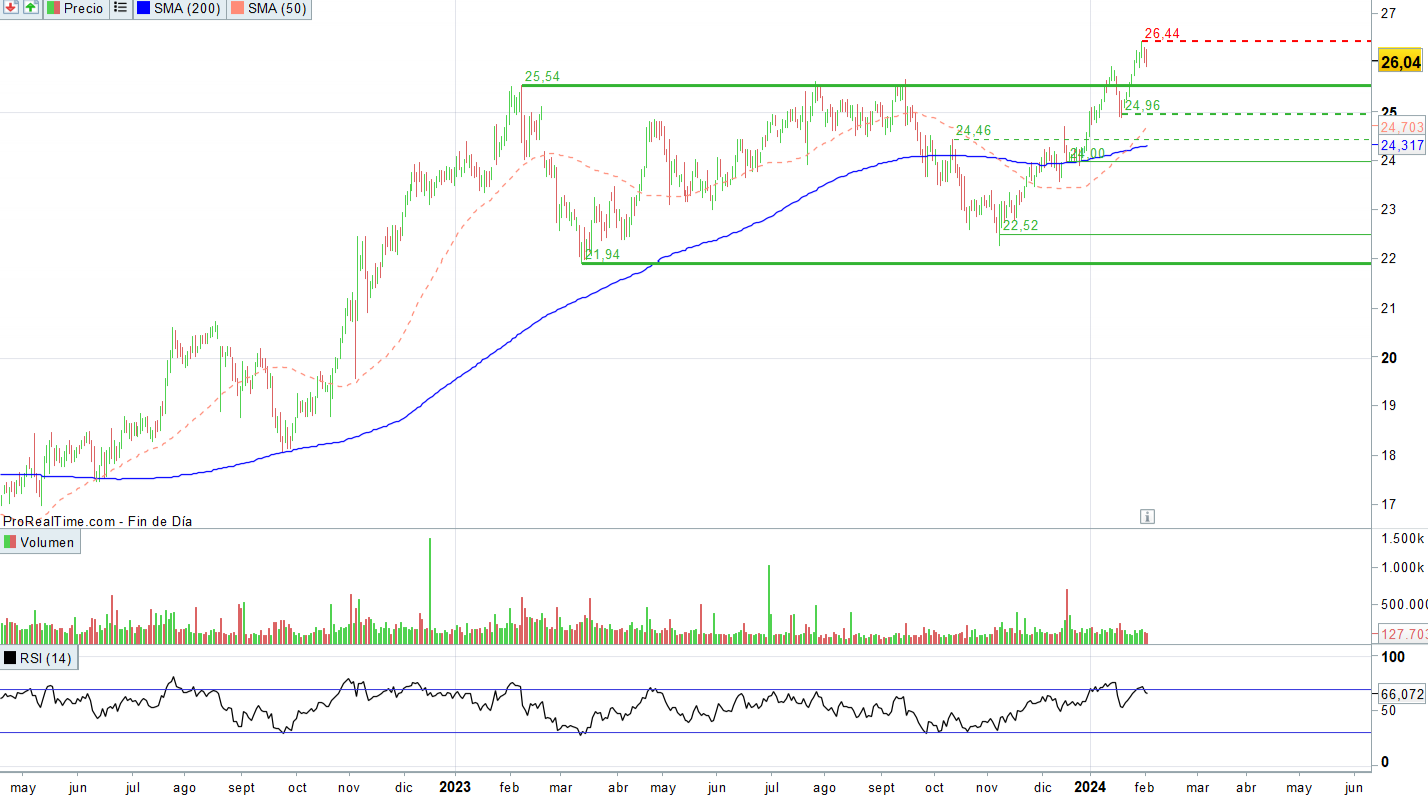Image resolution: width=1428 pixels, height=795 pixels.
Task: Select the red dashed 26,44 resistance line
Action: (1260, 41)
